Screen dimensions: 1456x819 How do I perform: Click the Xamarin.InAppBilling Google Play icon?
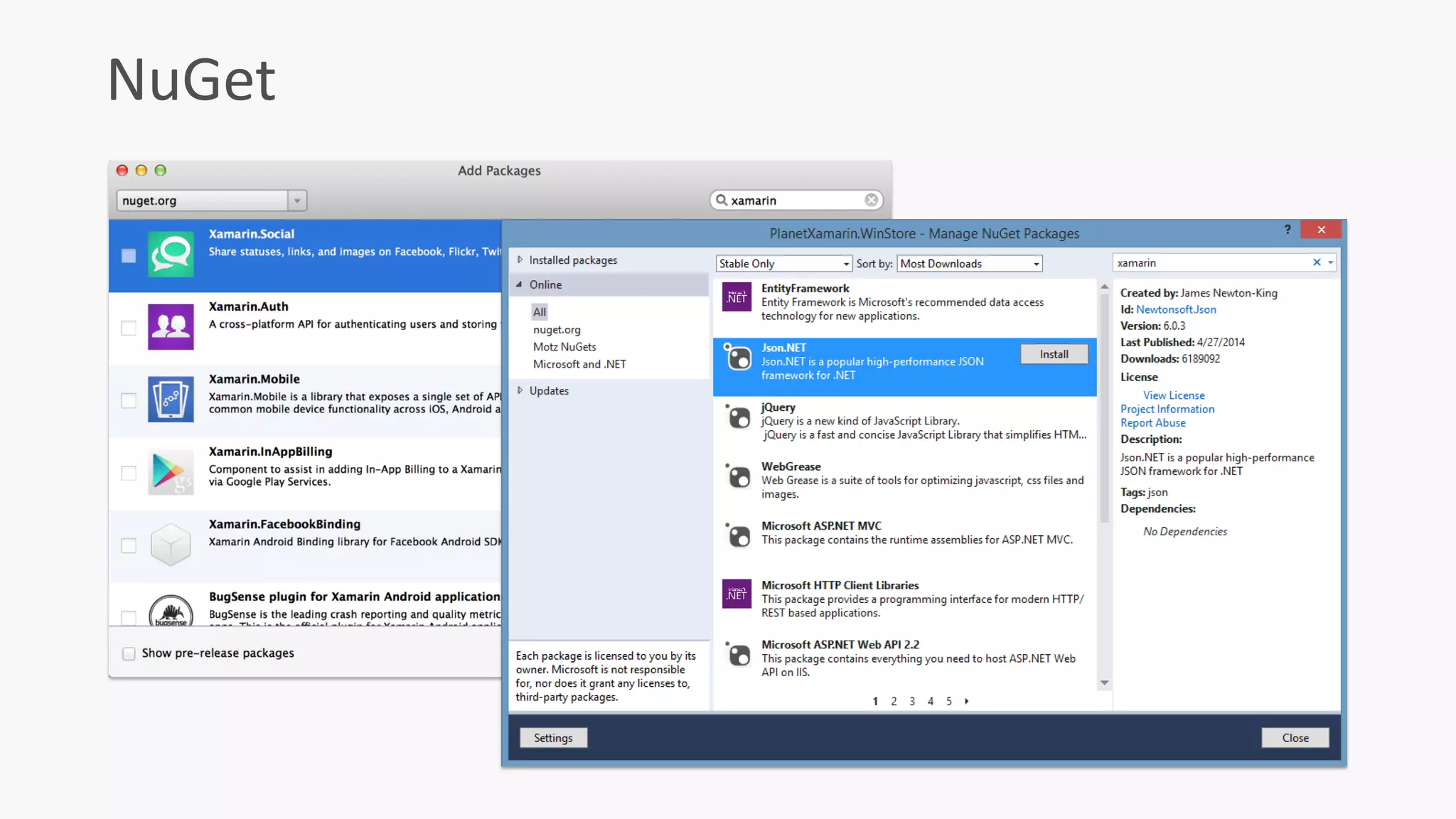coord(171,472)
